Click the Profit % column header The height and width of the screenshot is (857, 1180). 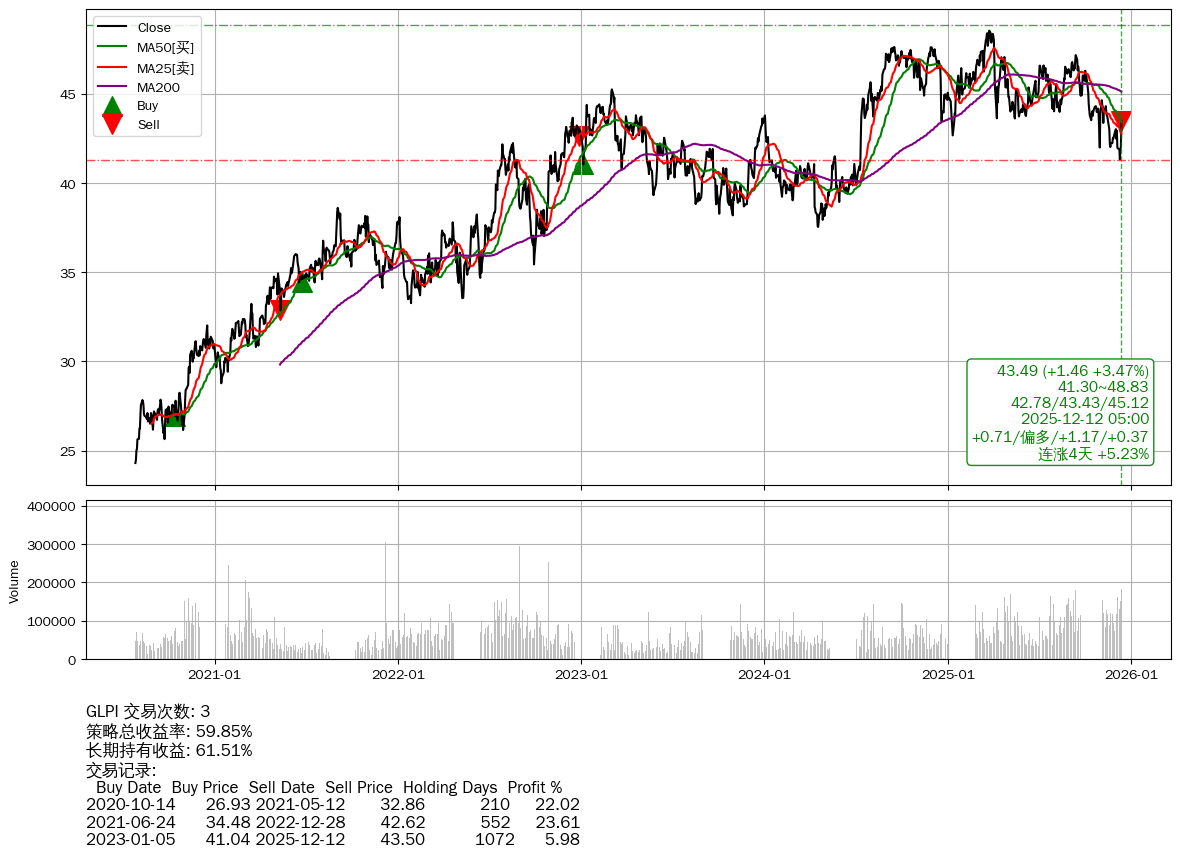(x=534, y=787)
